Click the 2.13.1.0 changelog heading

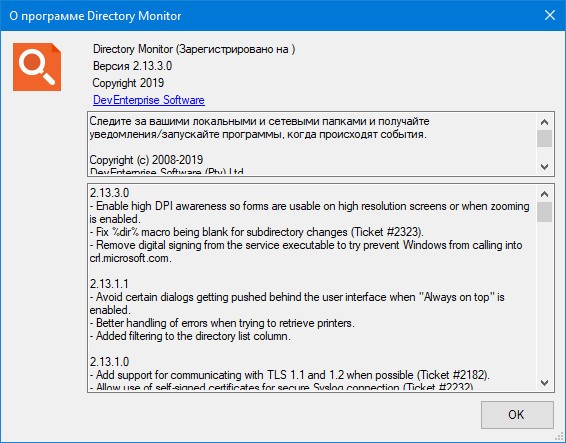(x=109, y=362)
